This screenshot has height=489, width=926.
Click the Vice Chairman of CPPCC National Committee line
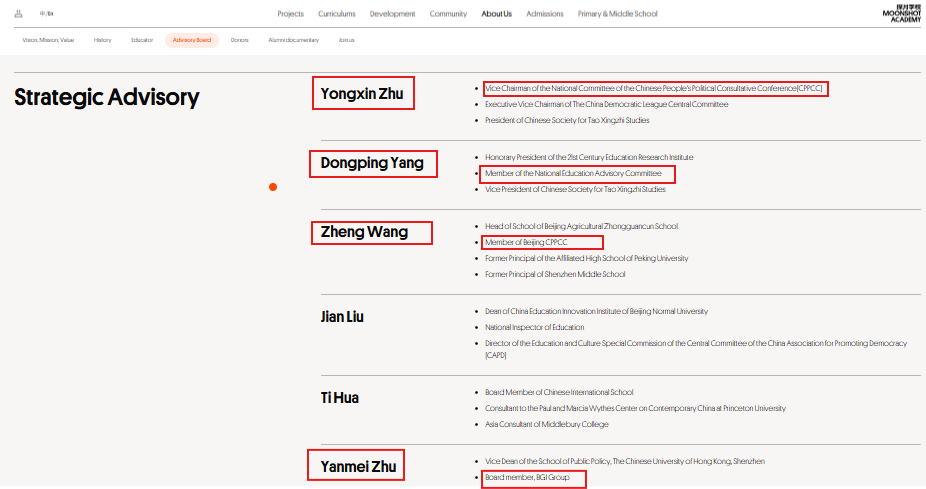pyautogui.click(x=654, y=89)
